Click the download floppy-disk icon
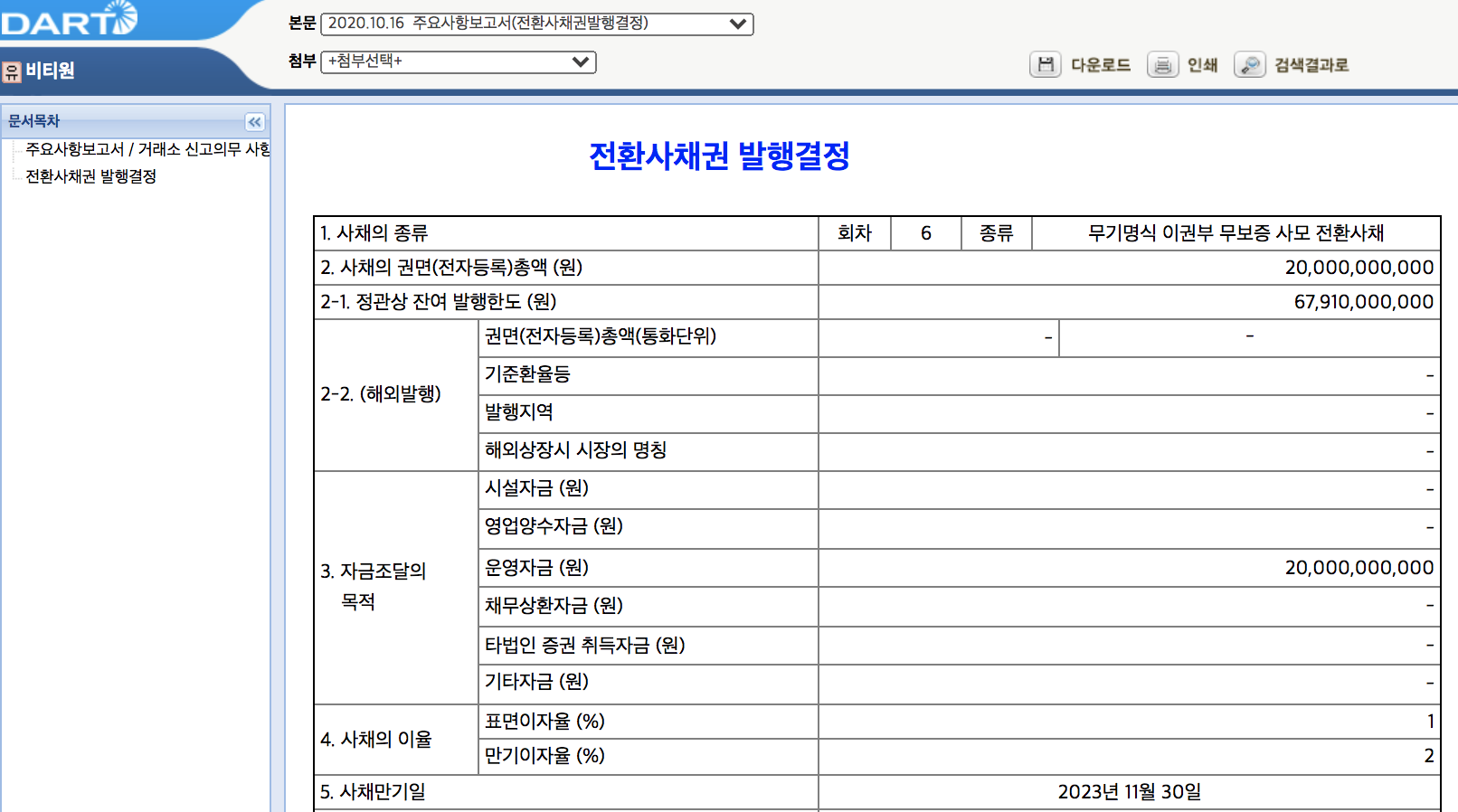 tap(1046, 64)
